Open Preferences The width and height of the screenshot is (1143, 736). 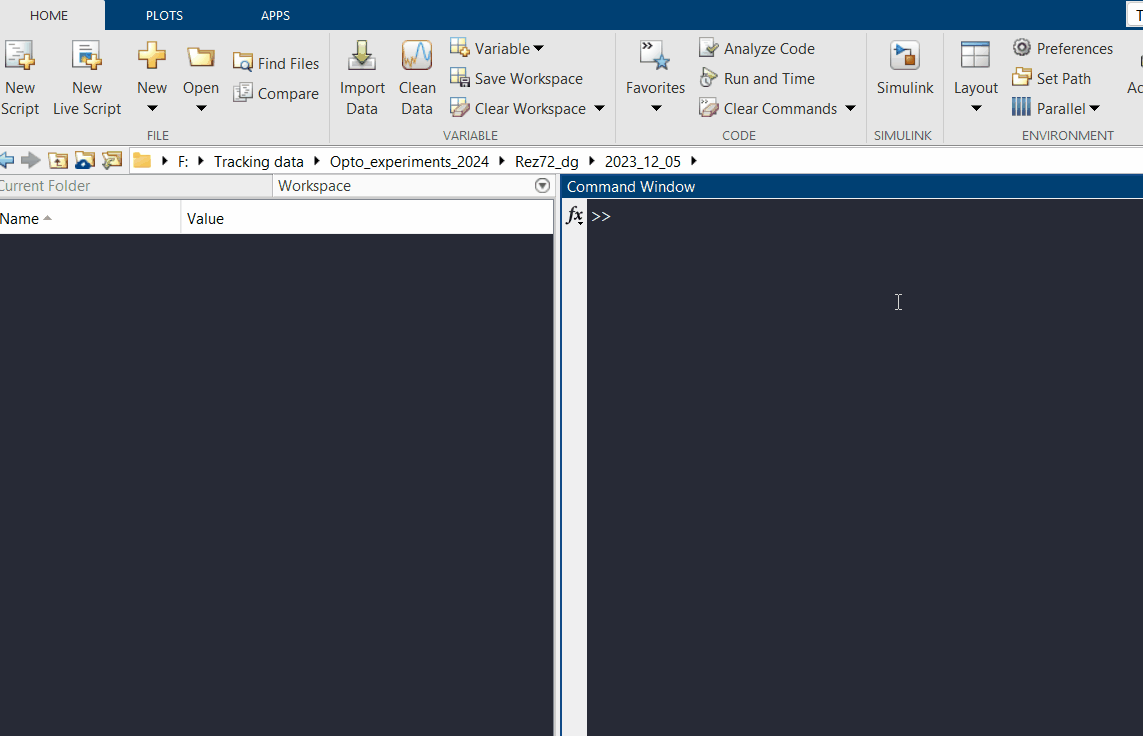(x=1063, y=48)
